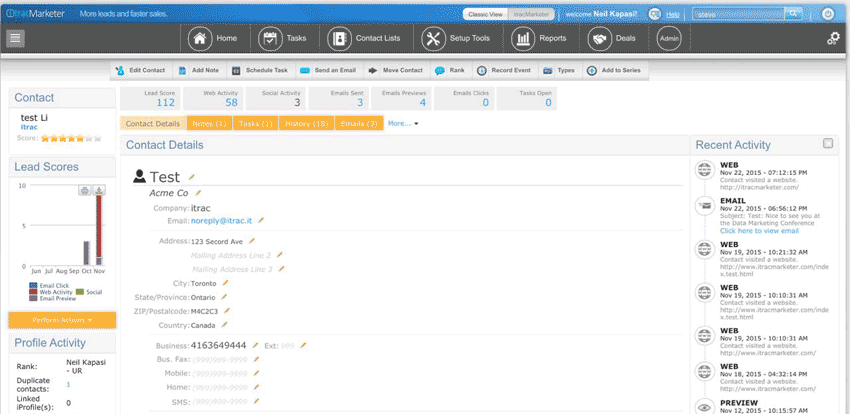Switch to itracMarketer view toggle
Image resolution: width=850 pixels, height=414 pixels.
click(x=531, y=14)
